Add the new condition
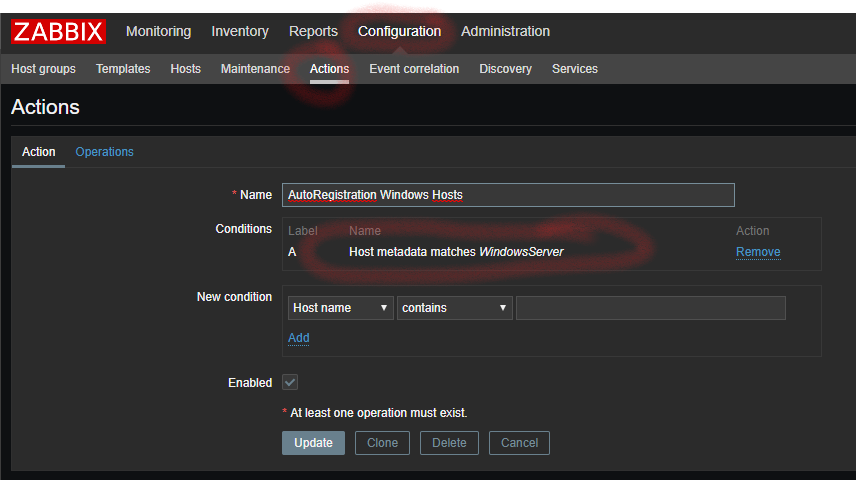Image resolution: width=856 pixels, height=480 pixels. point(299,338)
